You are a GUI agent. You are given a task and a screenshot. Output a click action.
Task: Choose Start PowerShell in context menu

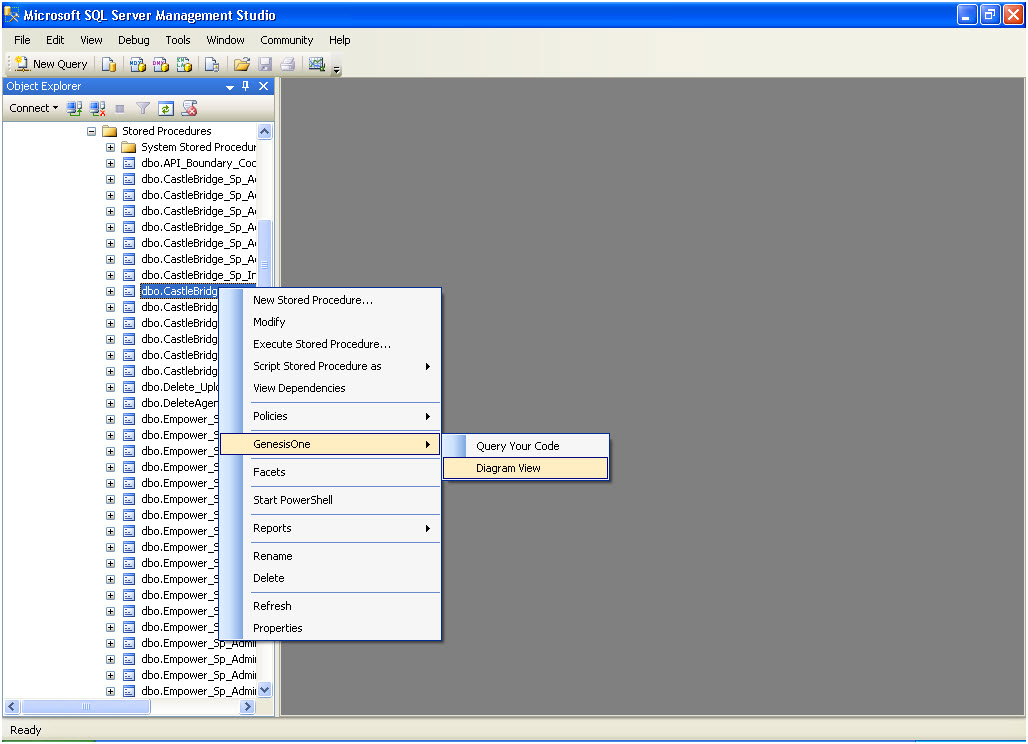[x=330, y=500]
